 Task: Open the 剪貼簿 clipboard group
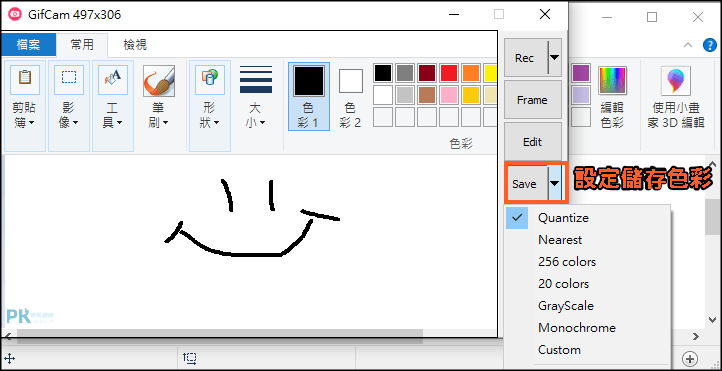(x=24, y=105)
